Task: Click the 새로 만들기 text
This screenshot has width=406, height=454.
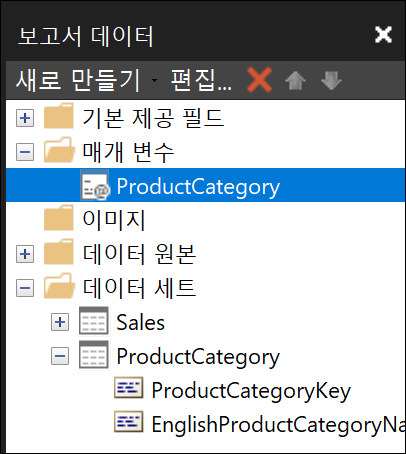Action: [78, 80]
